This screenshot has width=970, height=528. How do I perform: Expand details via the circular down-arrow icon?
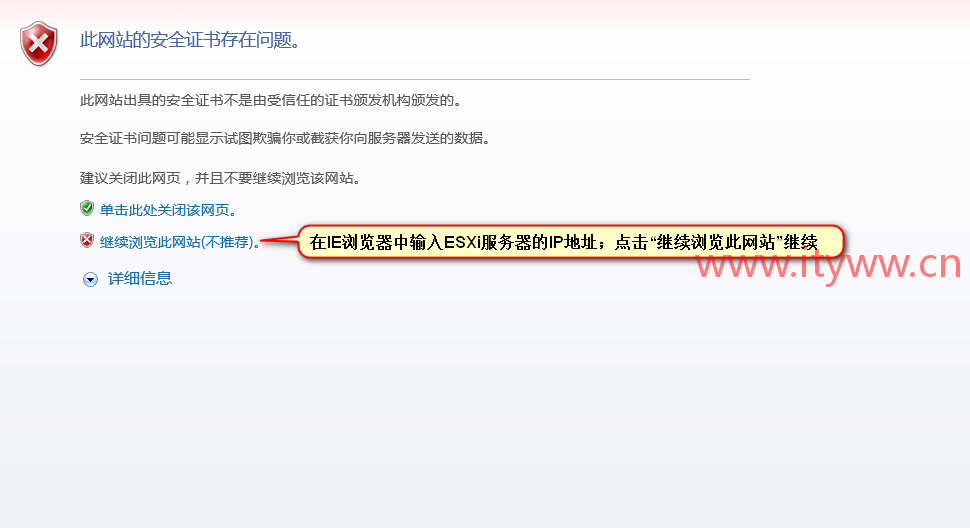90,279
